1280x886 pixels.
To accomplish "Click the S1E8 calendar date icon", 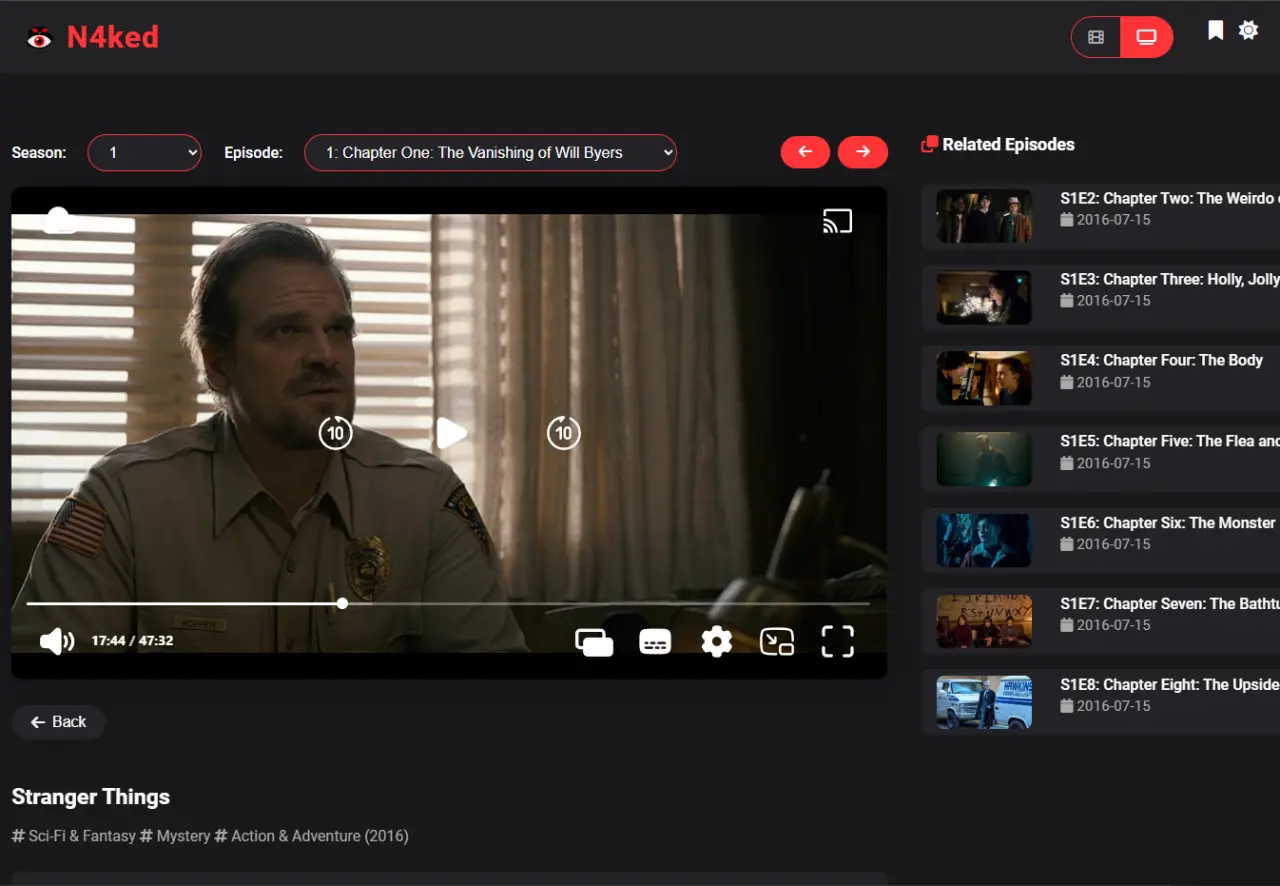I will point(1067,705).
